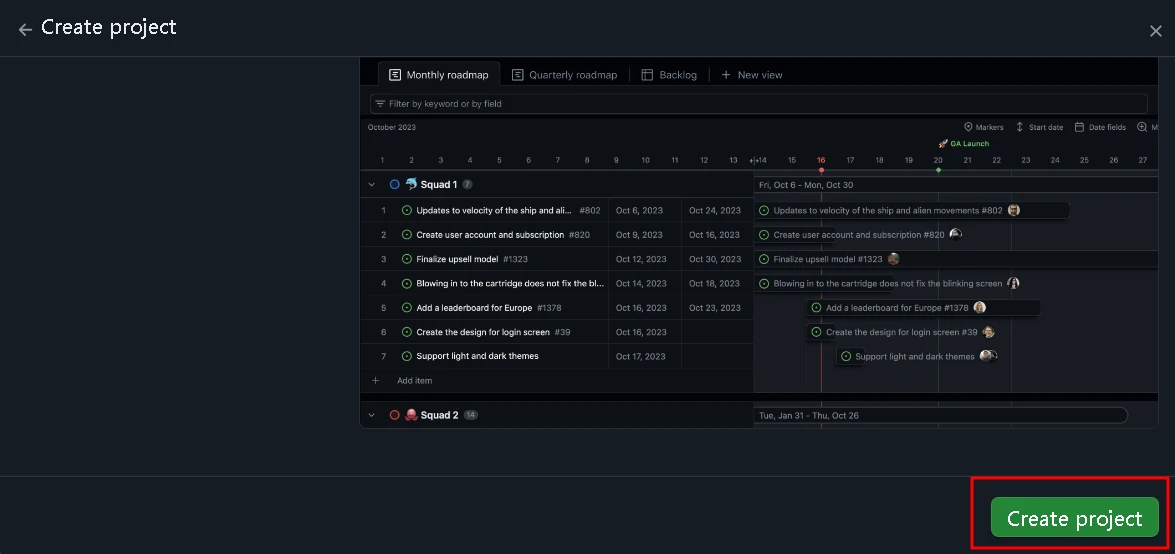Screen dimensions: 1175x554
Task: Collapse the Squad 1 group chevron
Action: coord(372,184)
